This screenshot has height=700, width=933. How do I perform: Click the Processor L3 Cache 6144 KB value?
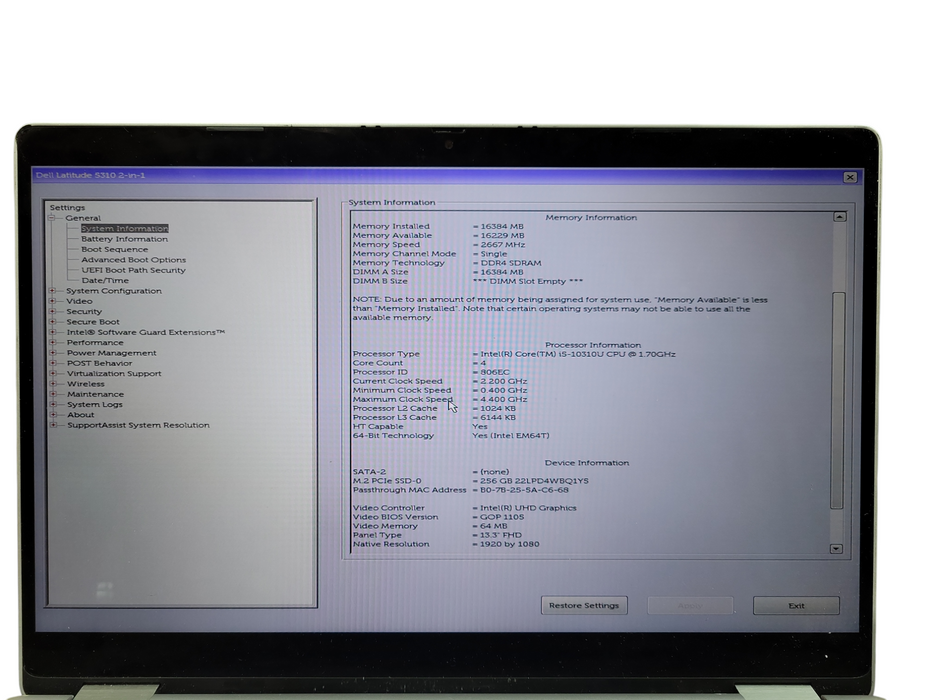[x=498, y=417]
